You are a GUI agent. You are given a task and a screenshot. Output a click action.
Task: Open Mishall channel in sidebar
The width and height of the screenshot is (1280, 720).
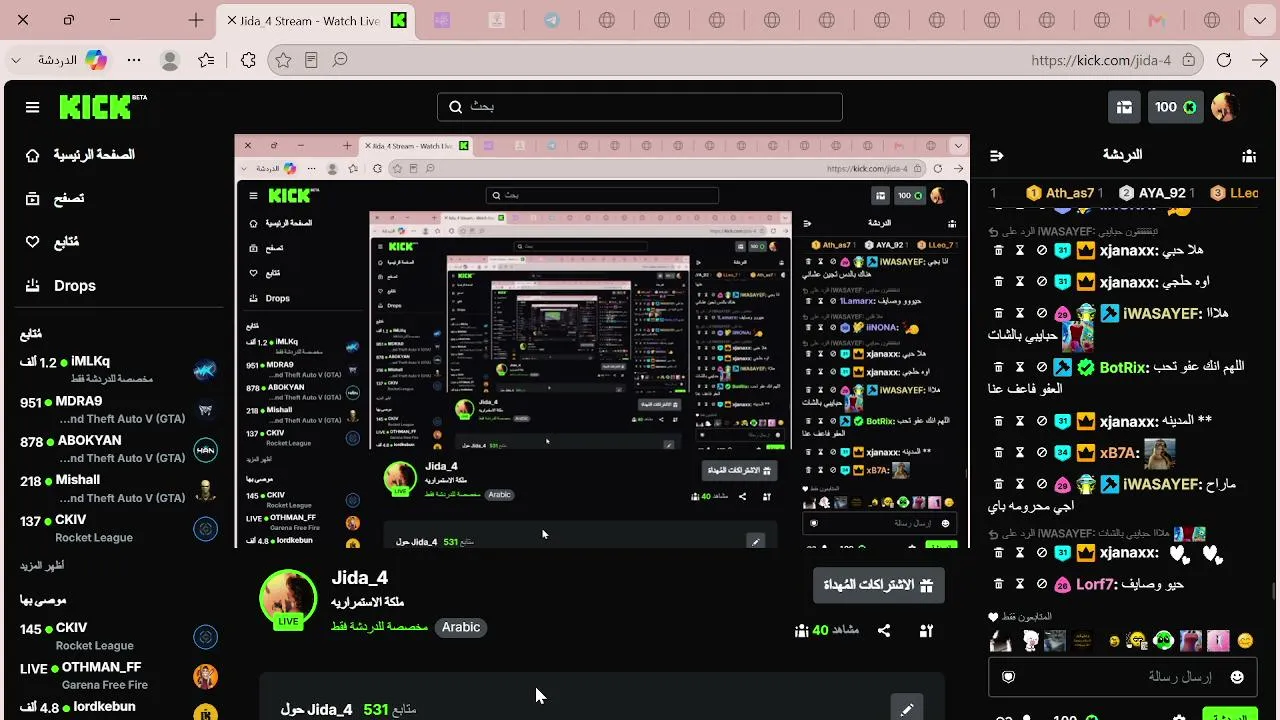point(118,489)
